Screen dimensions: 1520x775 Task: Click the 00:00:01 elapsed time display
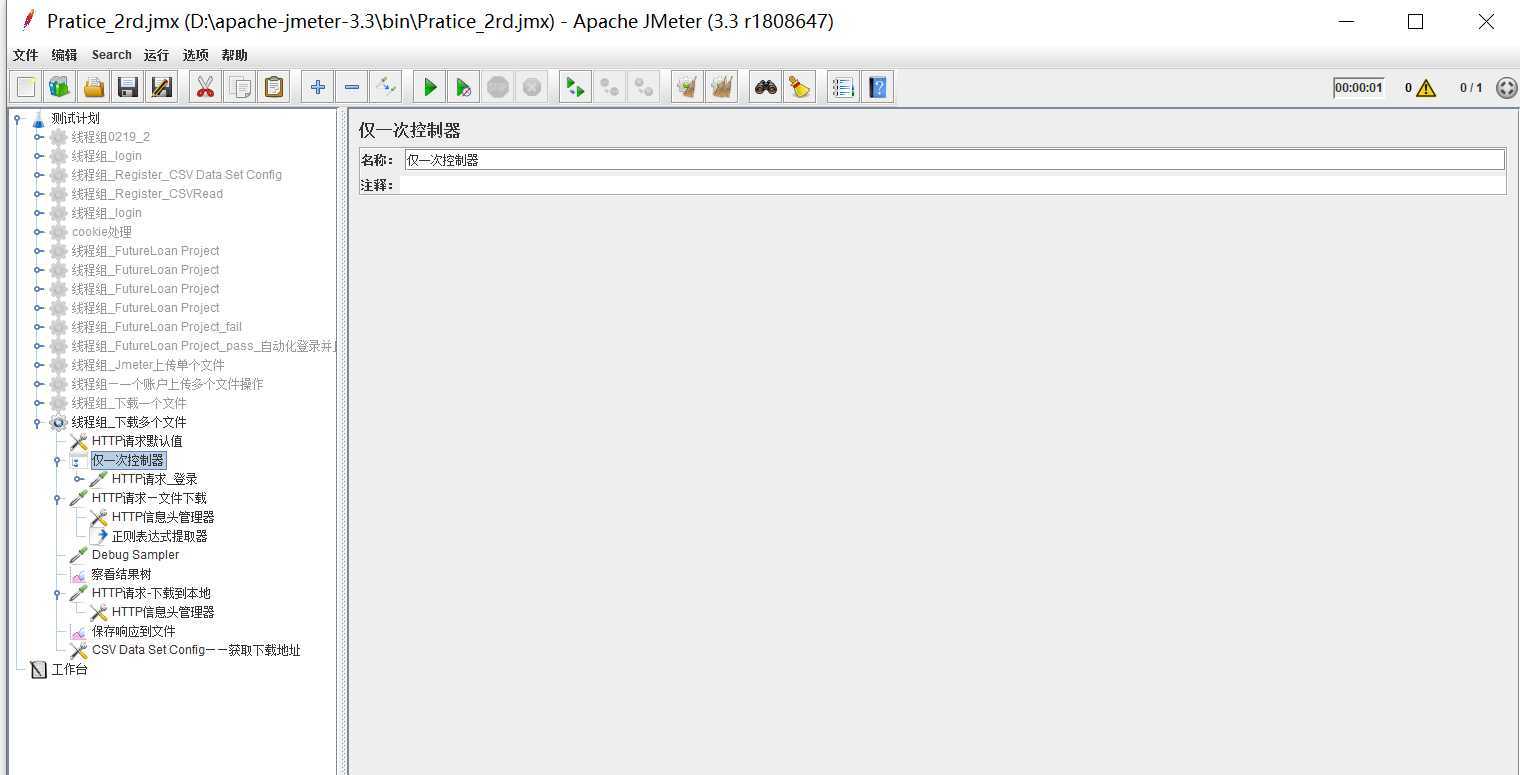[1359, 88]
